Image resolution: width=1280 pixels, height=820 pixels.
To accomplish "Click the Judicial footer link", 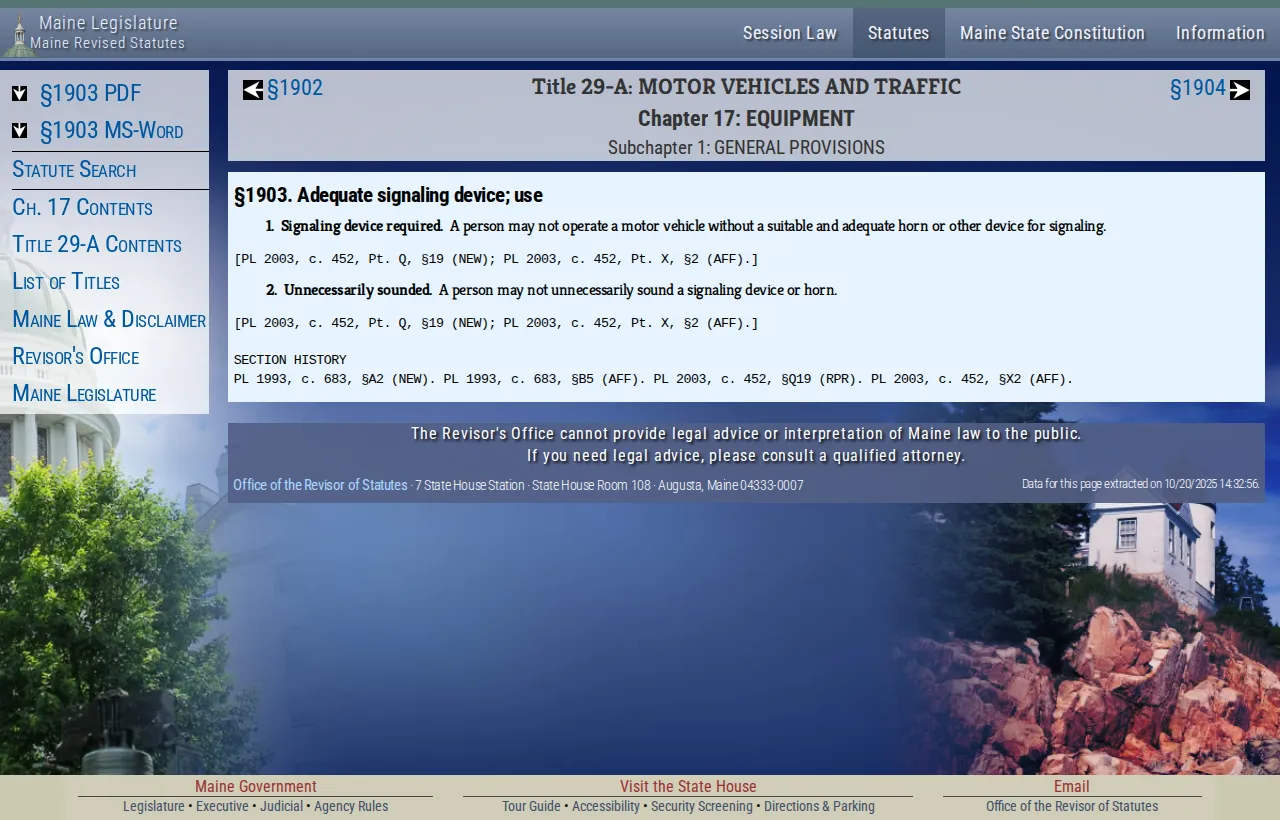I will coord(281,806).
